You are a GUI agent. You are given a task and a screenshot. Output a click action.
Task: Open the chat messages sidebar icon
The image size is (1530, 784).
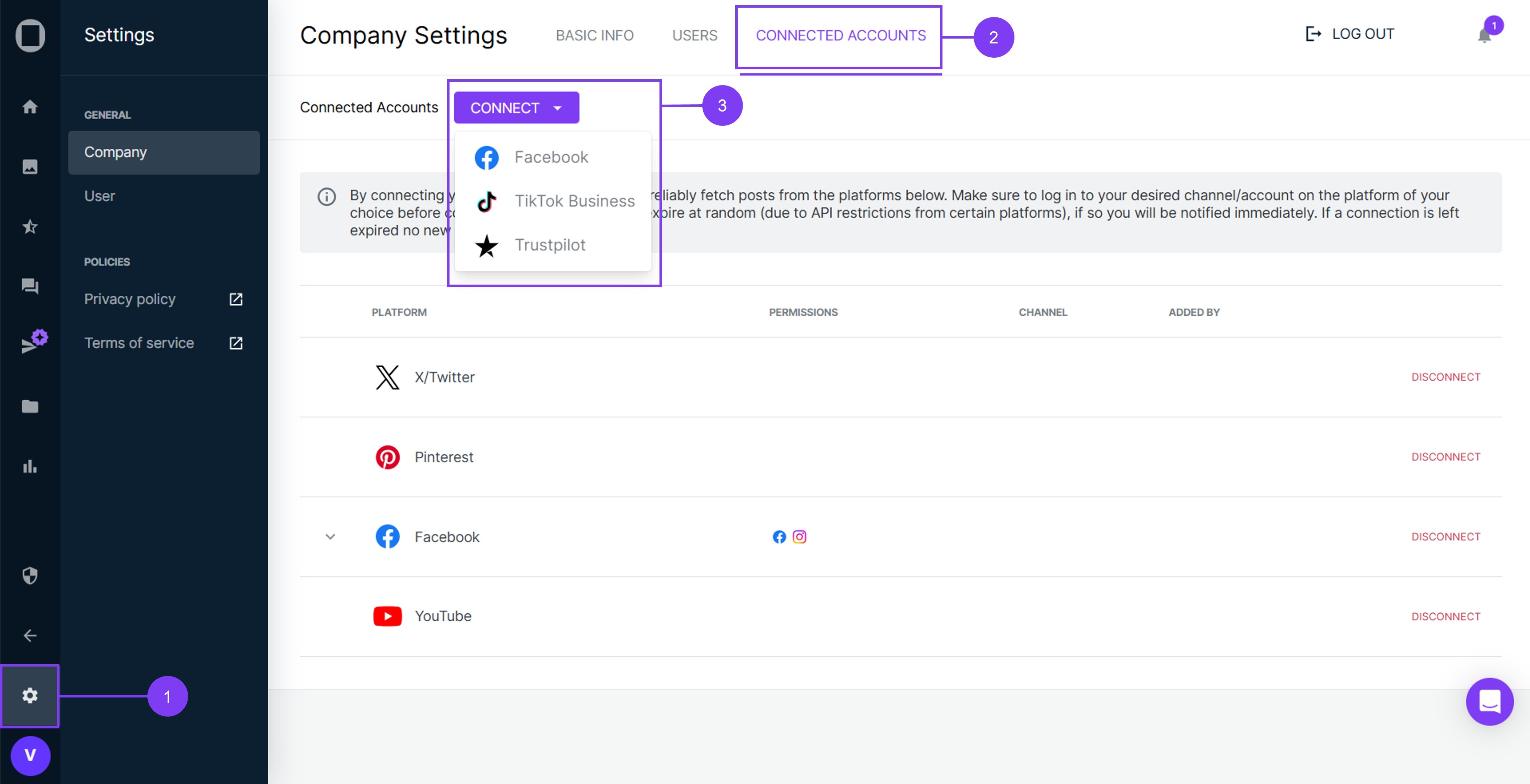click(30, 286)
